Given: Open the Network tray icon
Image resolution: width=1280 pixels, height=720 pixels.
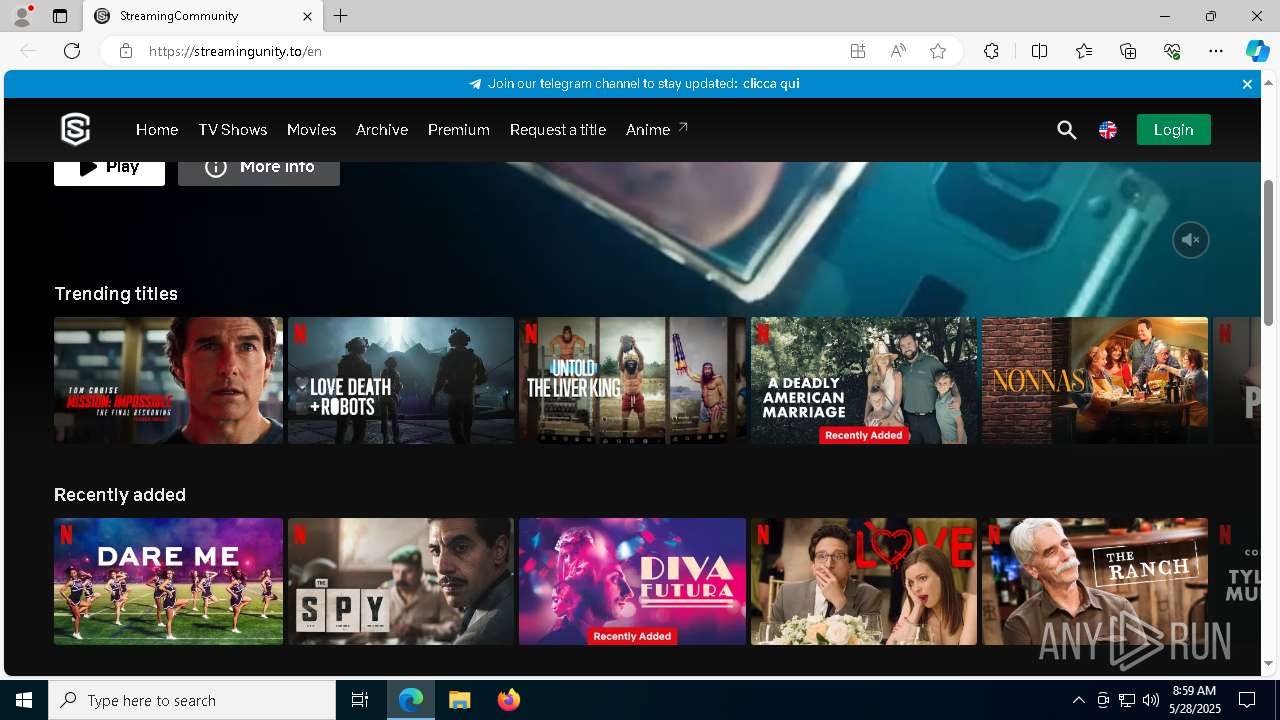Looking at the screenshot, I should tap(1126, 700).
